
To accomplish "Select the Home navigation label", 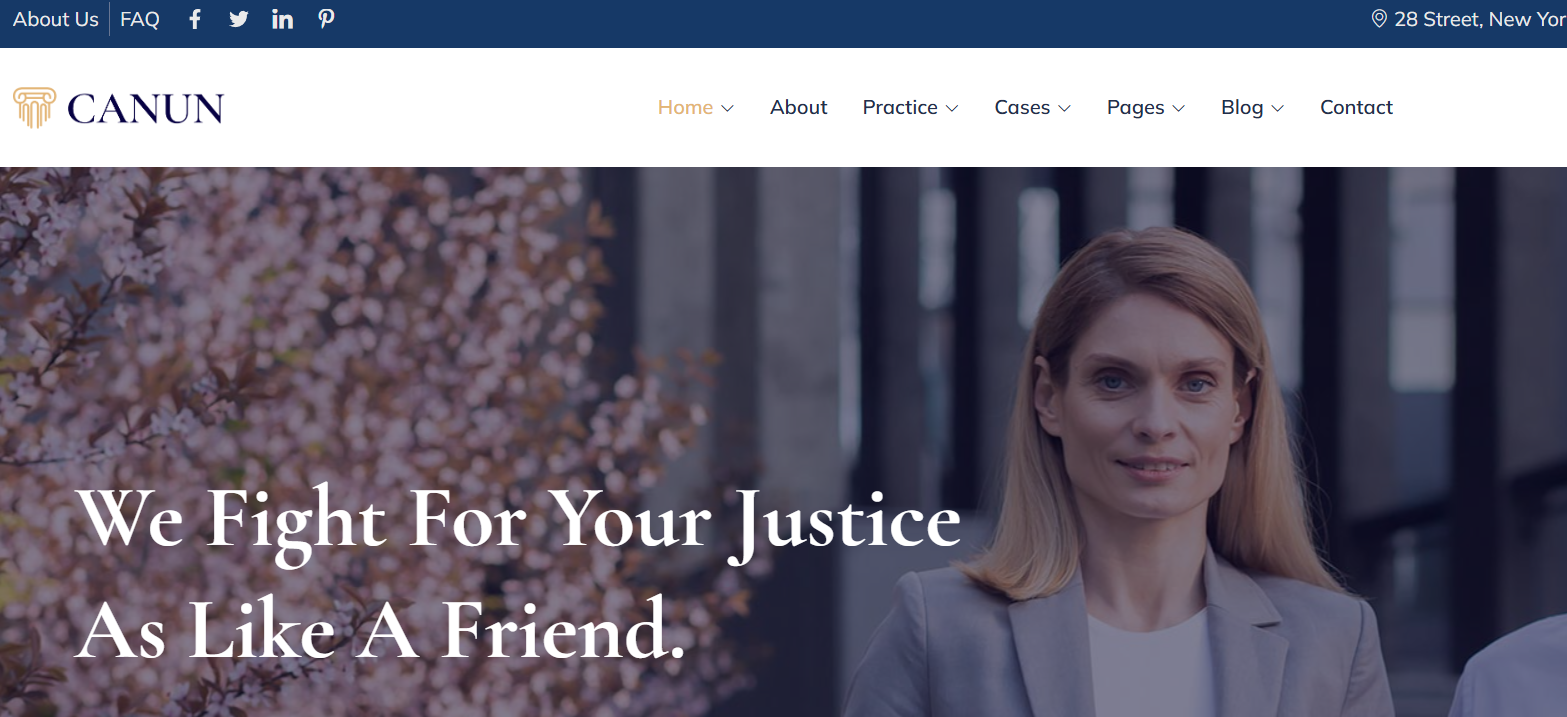I will coord(685,107).
